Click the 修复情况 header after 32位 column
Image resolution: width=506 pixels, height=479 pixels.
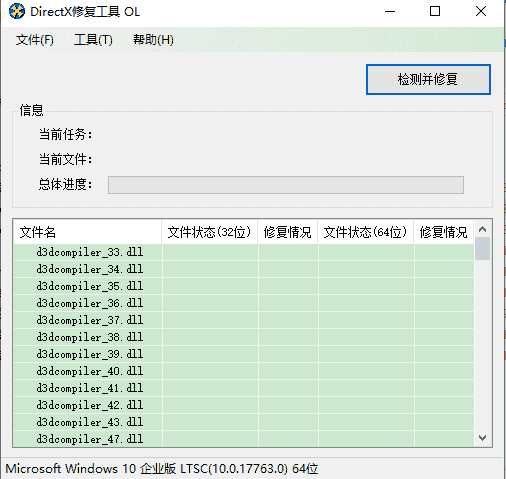point(287,232)
